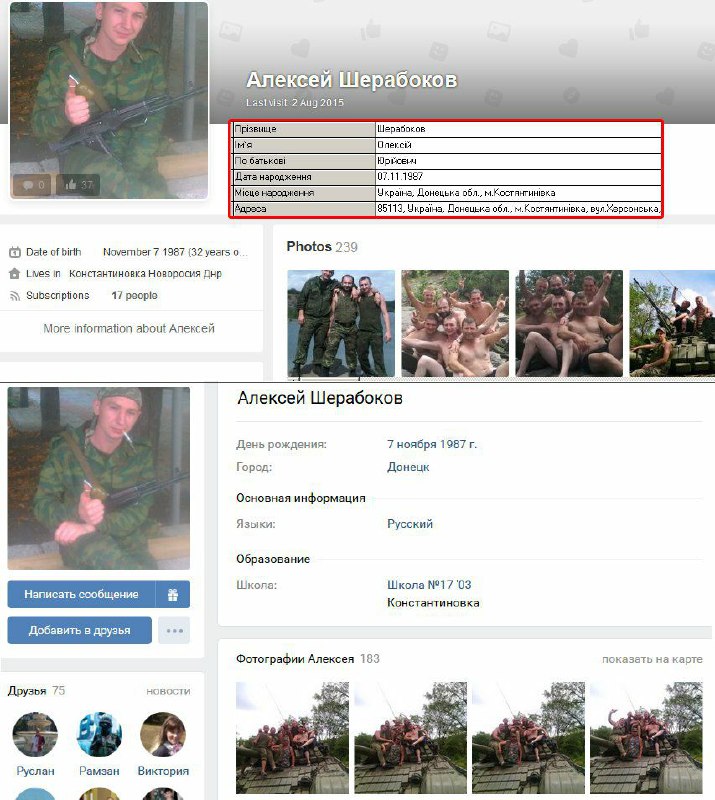Click the новости link in friends block

pos(168,691)
